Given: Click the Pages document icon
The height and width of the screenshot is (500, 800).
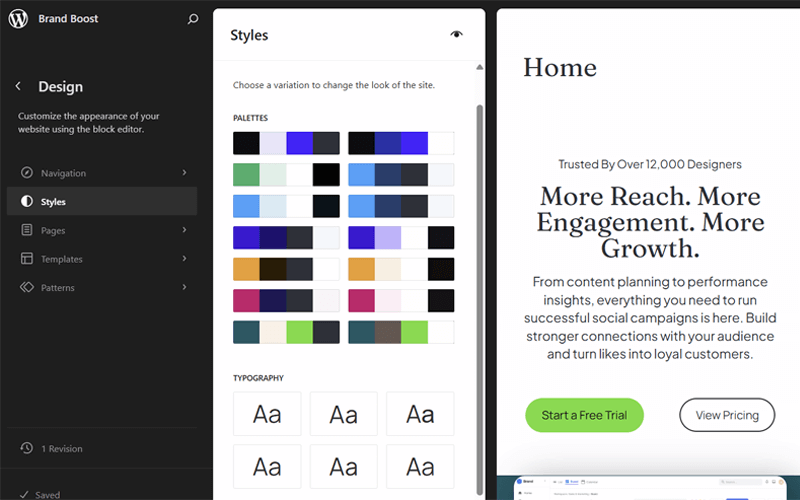Looking at the screenshot, I should (x=27, y=231).
